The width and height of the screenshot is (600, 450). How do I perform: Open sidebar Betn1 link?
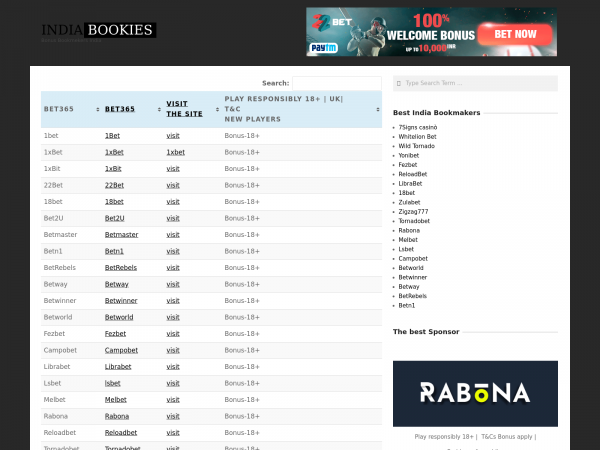pos(406,305)
